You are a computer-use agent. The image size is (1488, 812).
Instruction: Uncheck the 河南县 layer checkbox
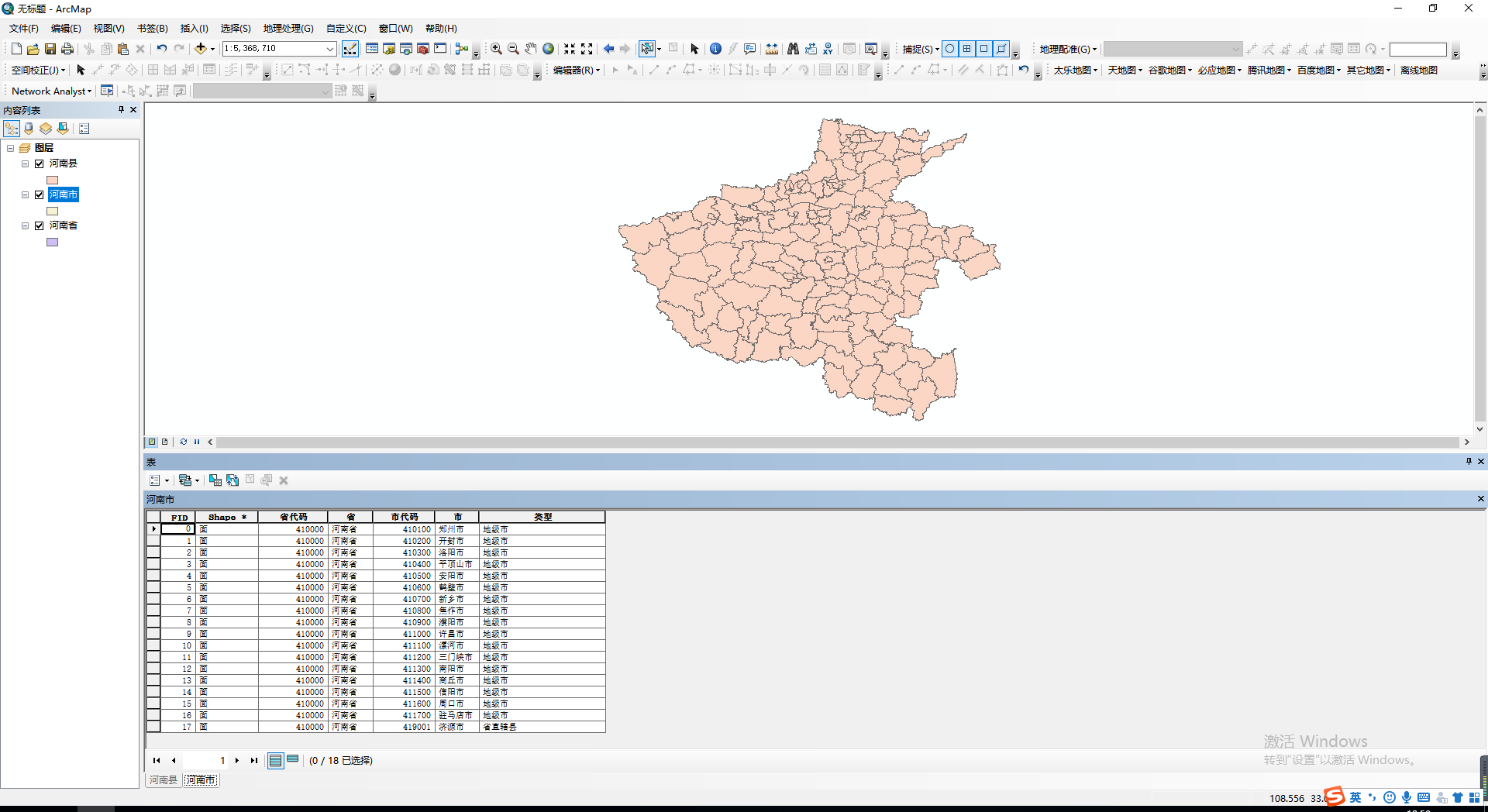40,163
